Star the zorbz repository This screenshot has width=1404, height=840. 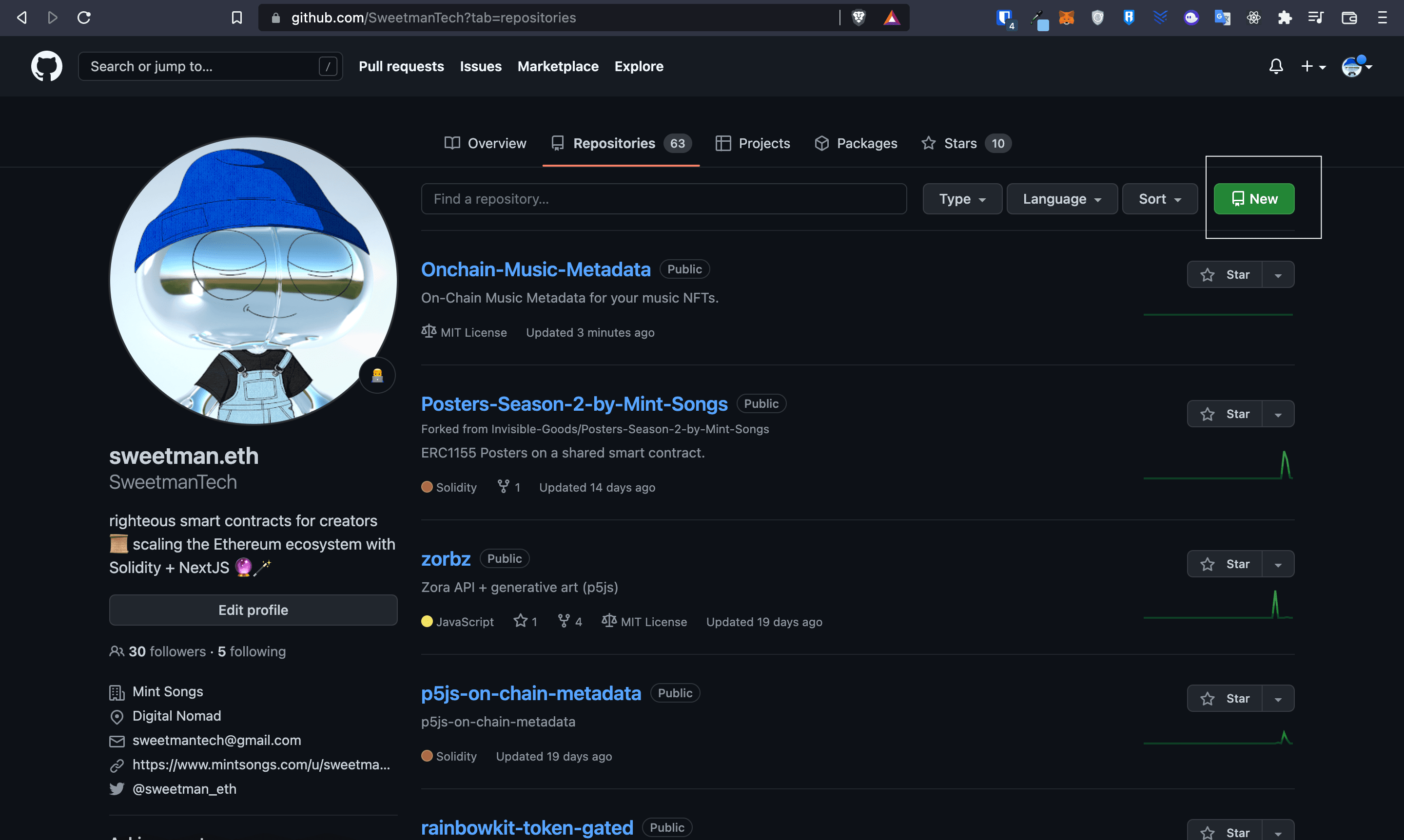[1225, 564]
